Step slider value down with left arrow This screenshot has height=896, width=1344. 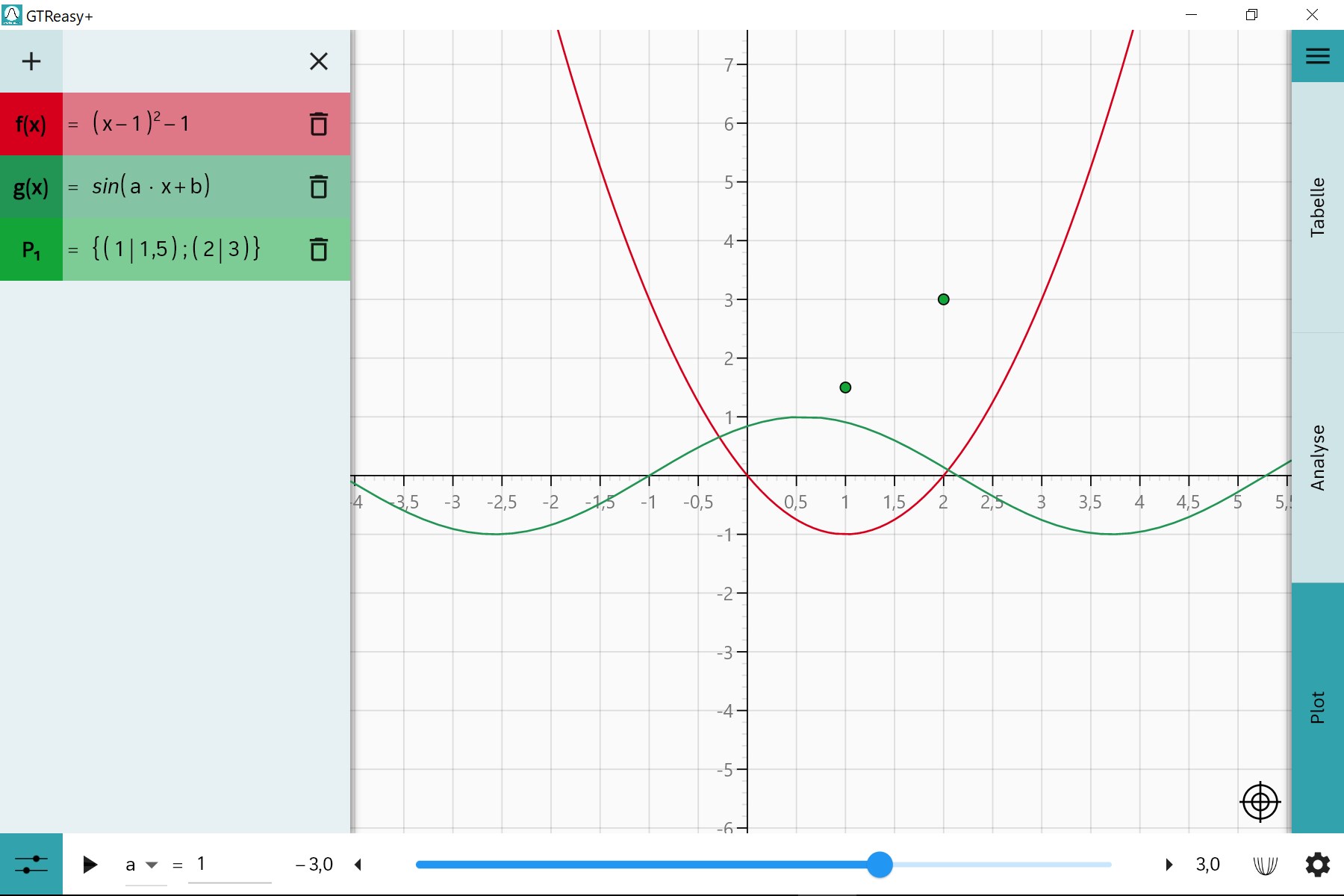358,864
